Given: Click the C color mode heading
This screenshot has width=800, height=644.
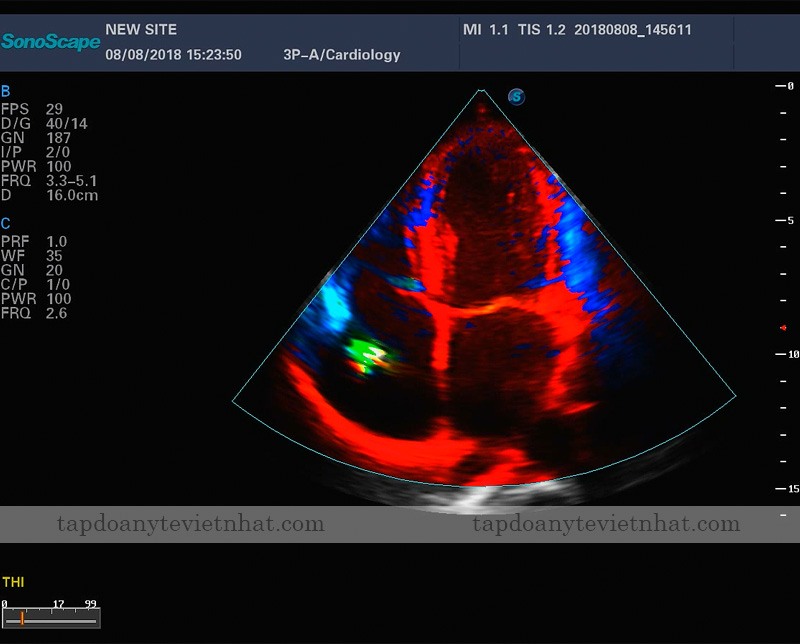Looking at the screenshot, I should coord(6,224).
